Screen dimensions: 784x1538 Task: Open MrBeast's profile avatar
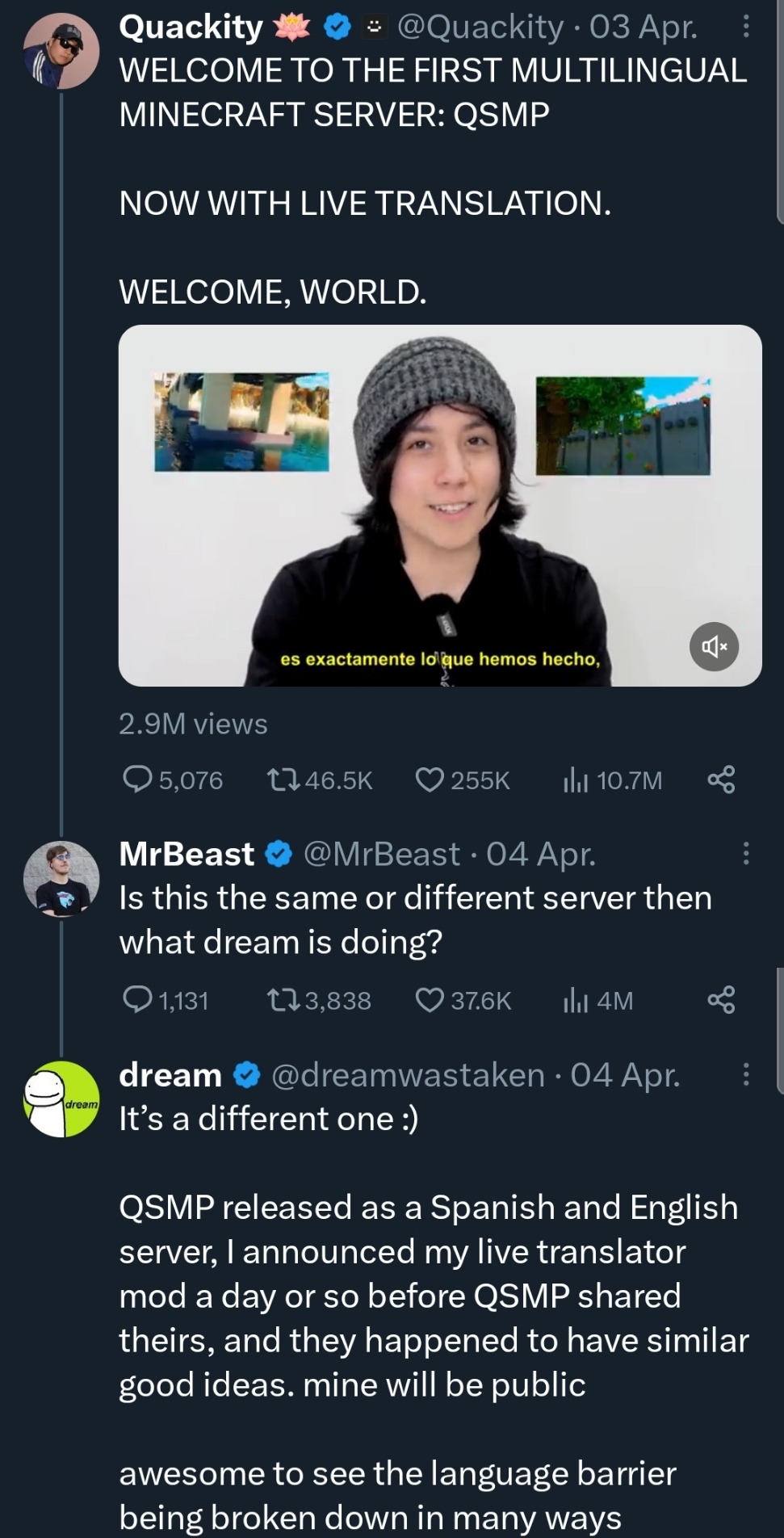coord(61,878)
